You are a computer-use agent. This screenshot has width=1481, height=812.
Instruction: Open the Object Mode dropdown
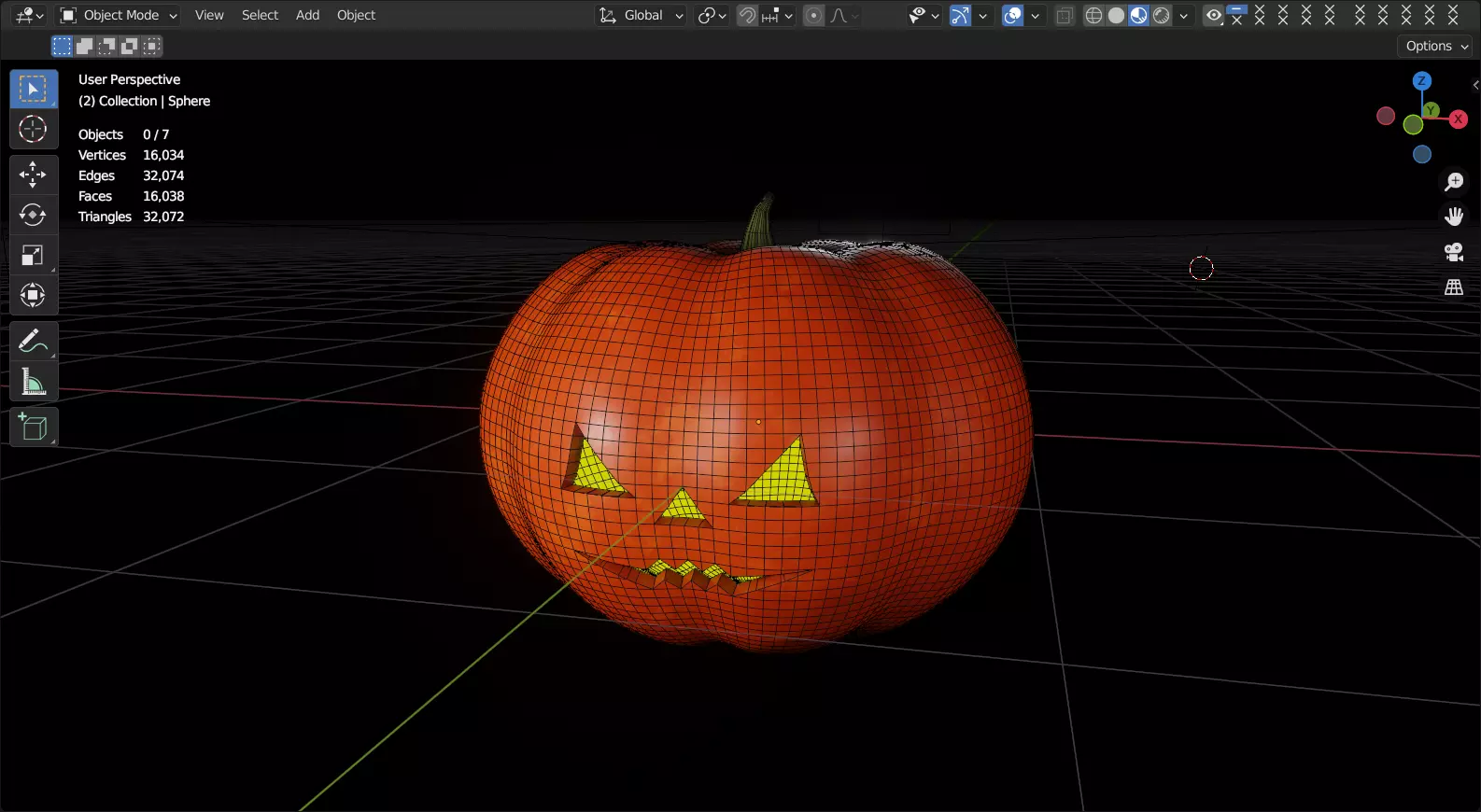(x=119, y=15)
